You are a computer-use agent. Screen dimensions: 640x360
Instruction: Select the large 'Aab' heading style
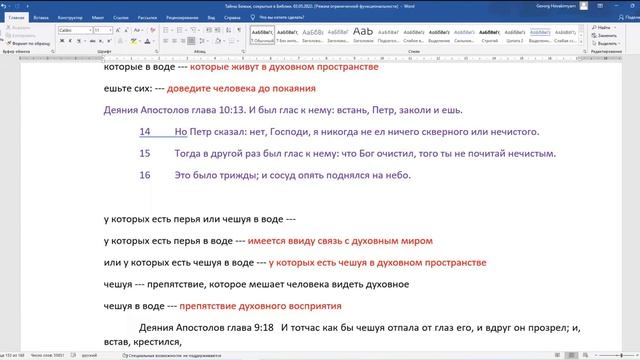point(363,36)
